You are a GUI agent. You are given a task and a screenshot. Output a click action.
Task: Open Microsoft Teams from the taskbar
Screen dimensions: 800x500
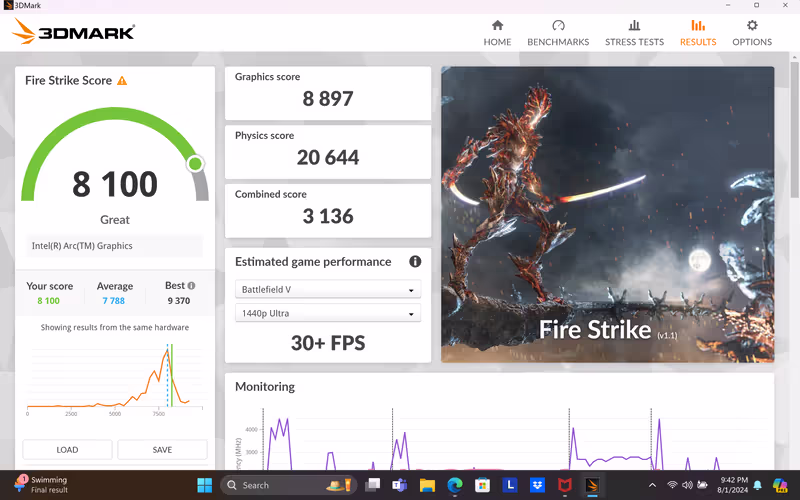[x=400, y=485]
